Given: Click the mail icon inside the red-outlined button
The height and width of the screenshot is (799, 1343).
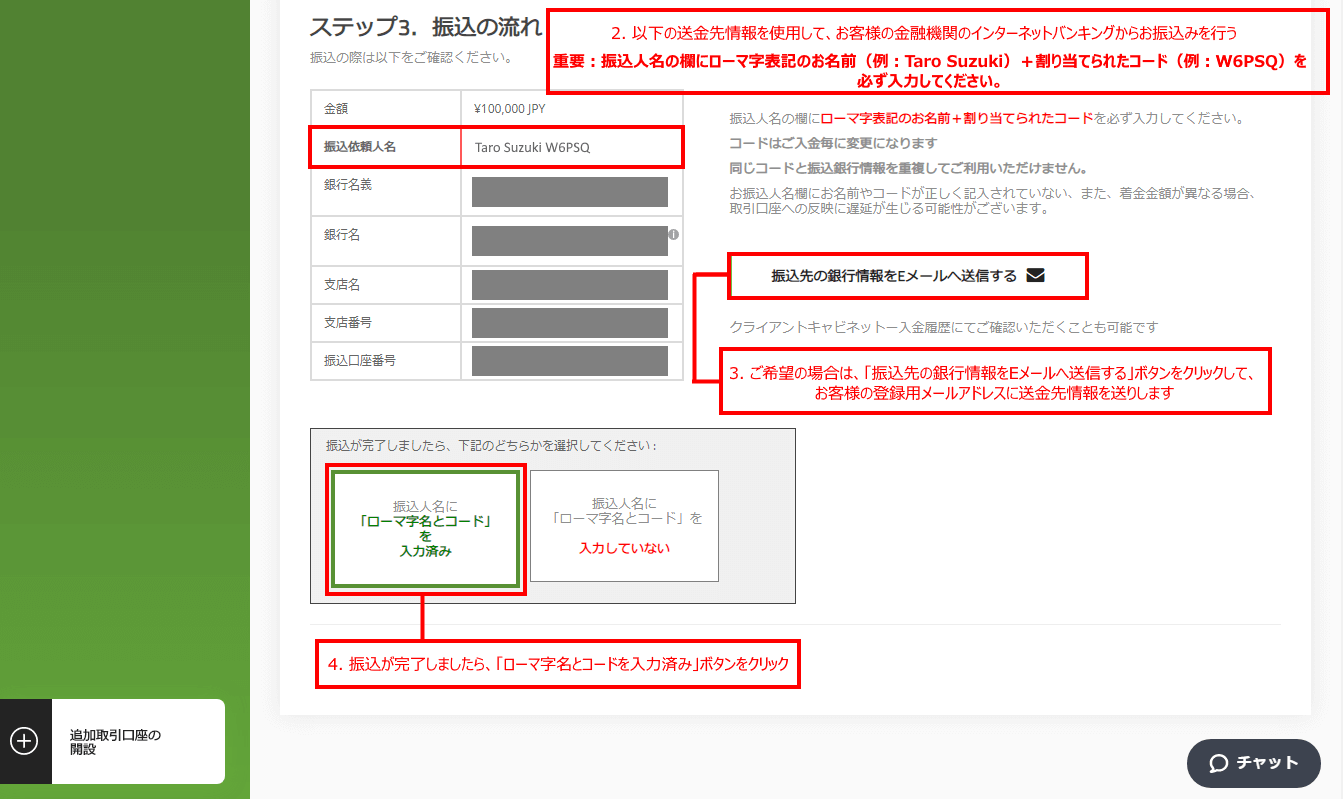Looking at the screenshot, I should coord(1038,275).
